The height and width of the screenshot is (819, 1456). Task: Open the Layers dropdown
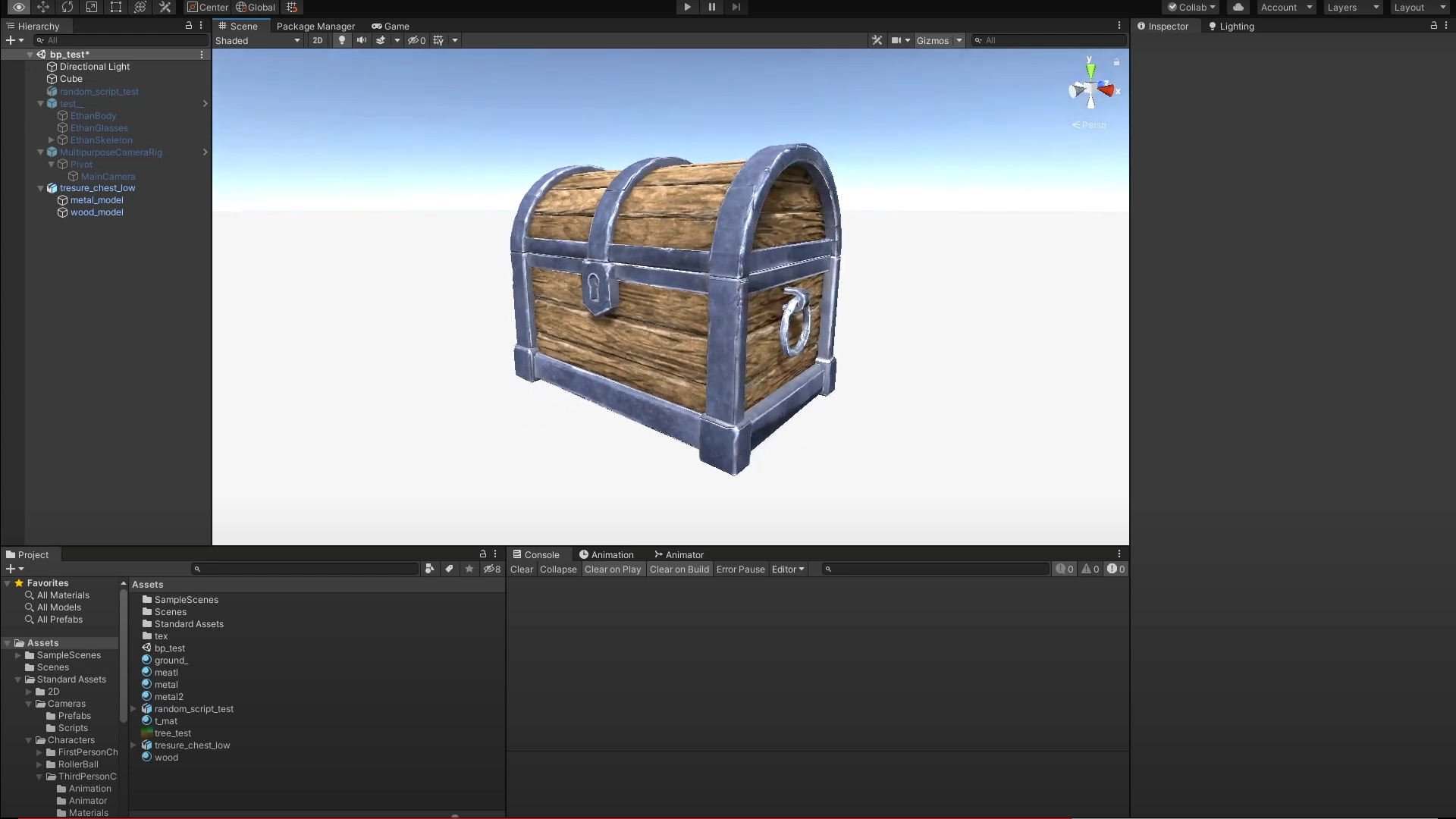(x=1353, y=7)
